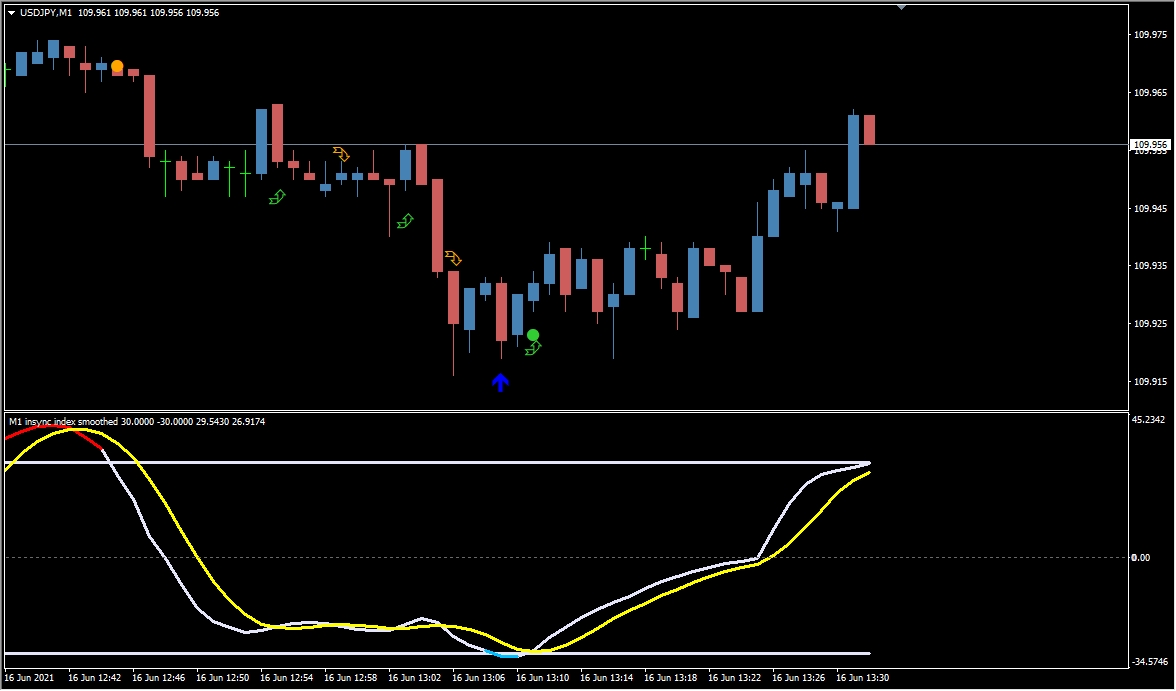
Task: Click the 16 Jun 13:06 time label
Action: (479, 677)
